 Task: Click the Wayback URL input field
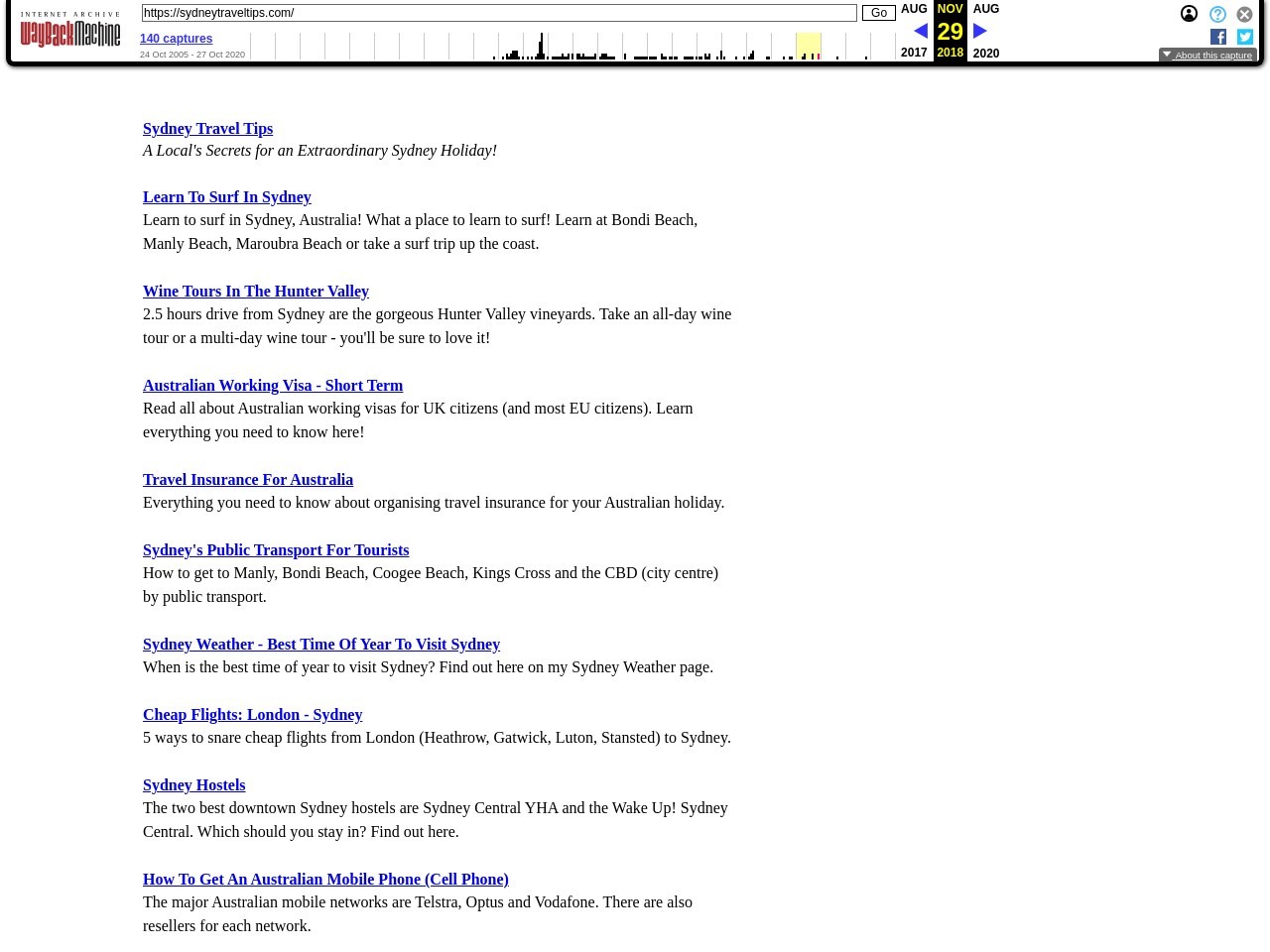coord(499,13)
